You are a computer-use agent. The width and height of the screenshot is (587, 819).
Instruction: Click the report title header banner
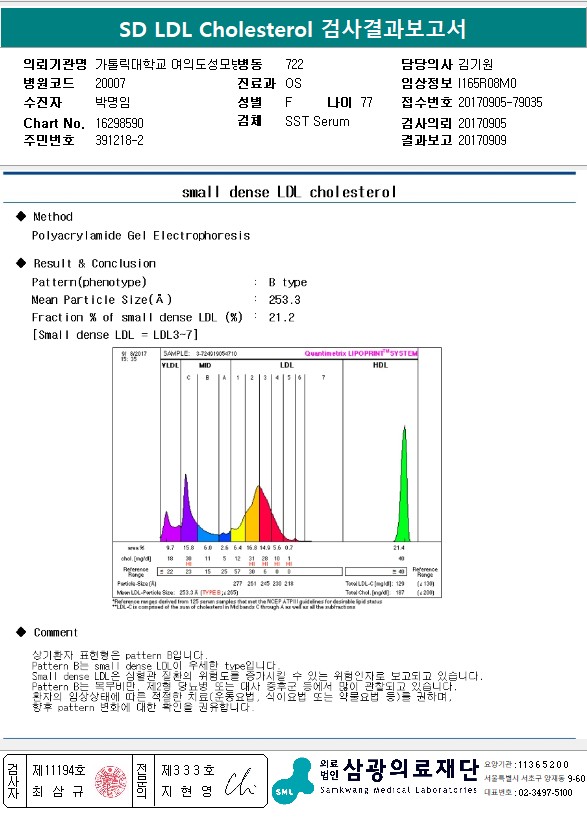point(294,28)
